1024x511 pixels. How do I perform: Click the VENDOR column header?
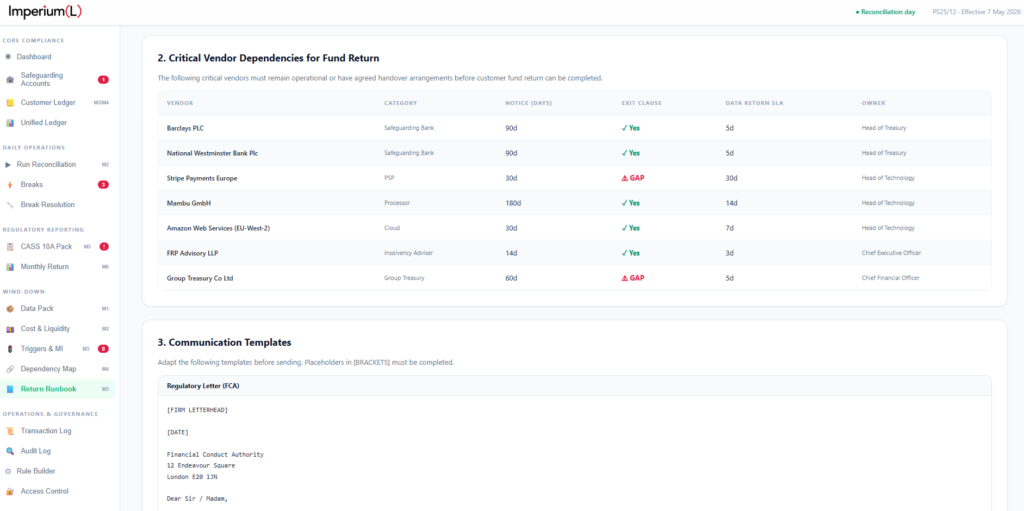coord(180,103)
